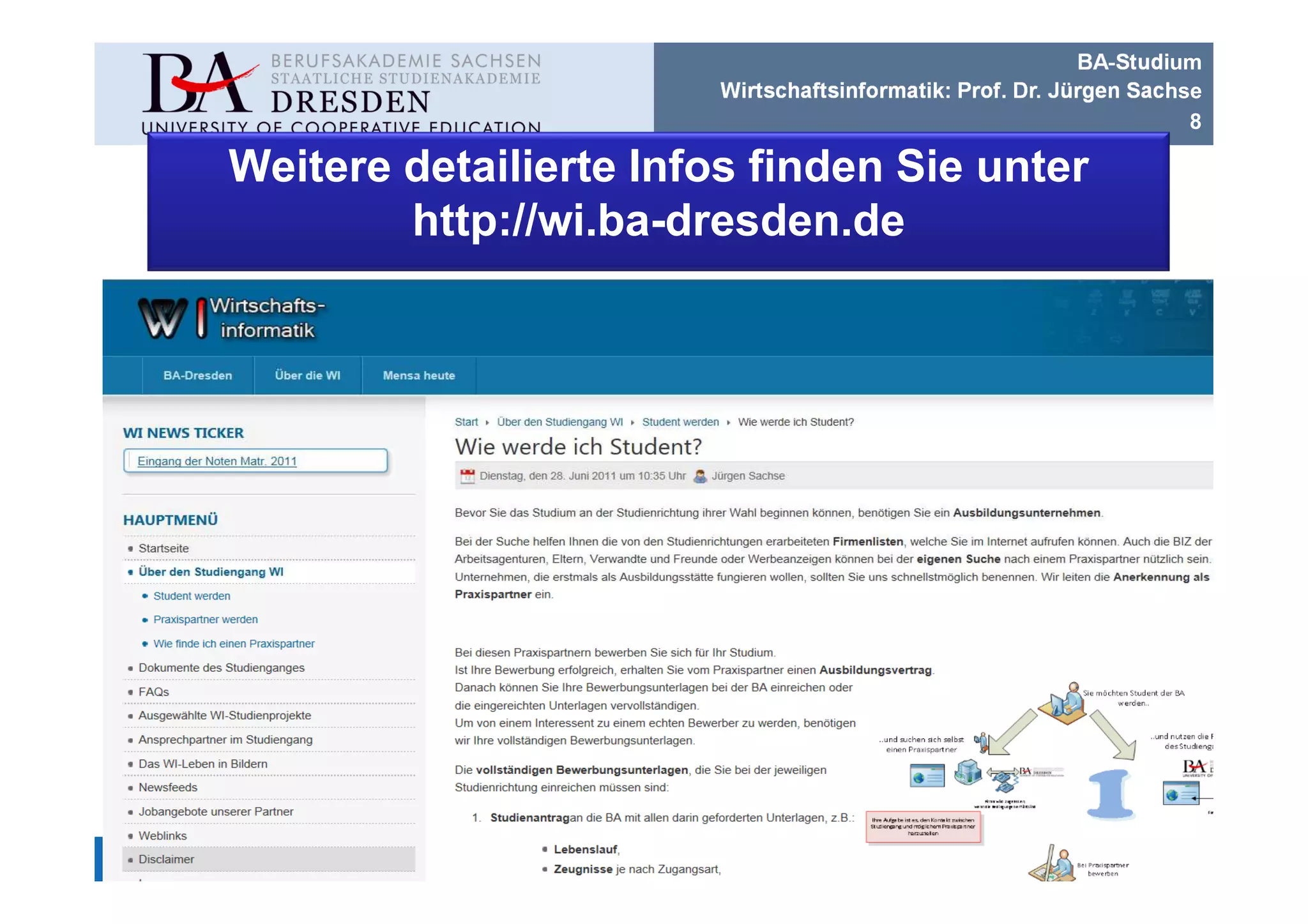
Task: Click the author icon beside Jürgen Sachse
Action: [x=700, y=476]
